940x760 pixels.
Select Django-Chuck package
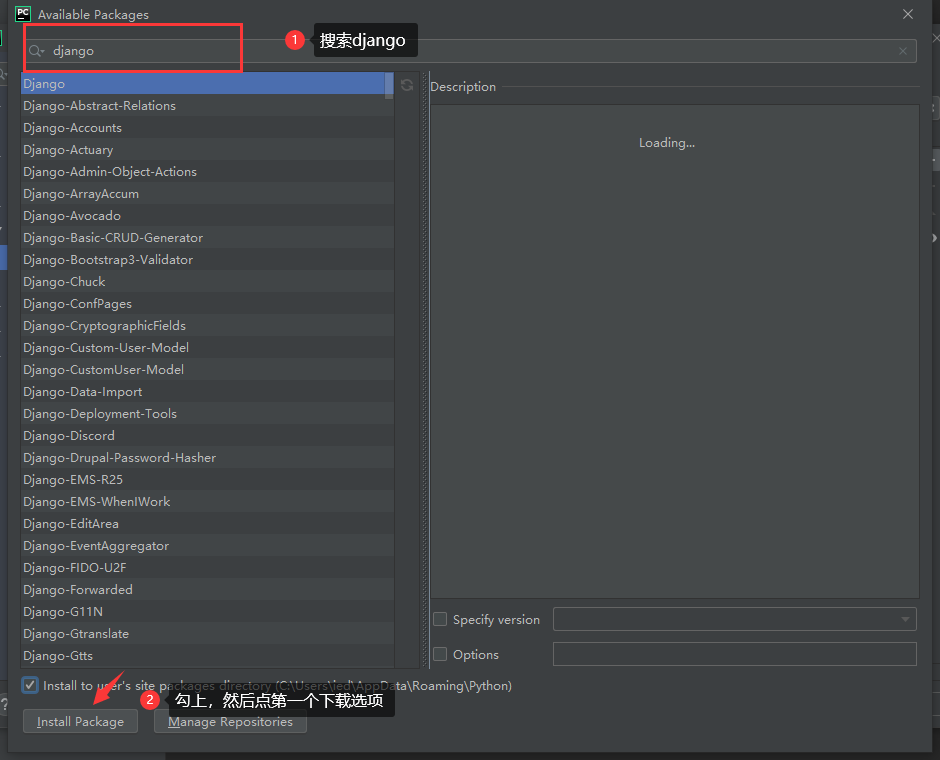coord(207,282)
